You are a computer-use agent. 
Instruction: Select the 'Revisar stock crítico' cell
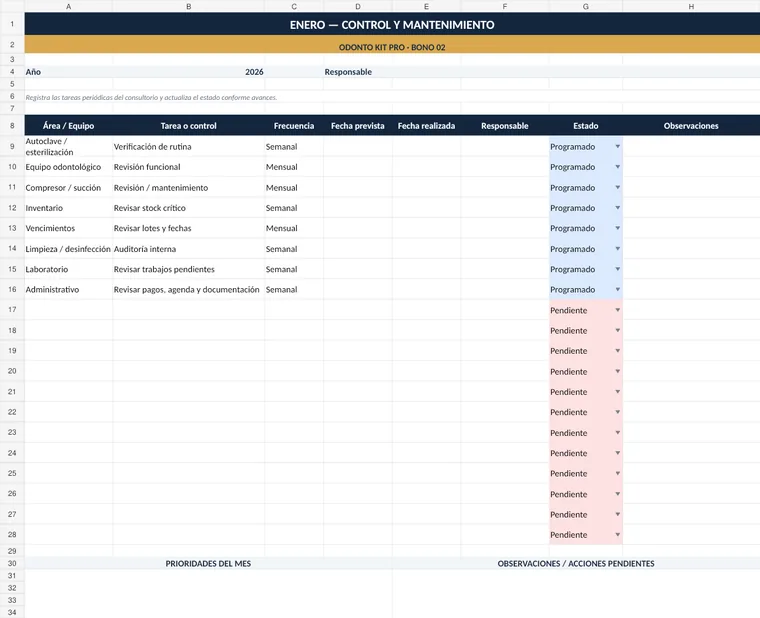point(189,208)
